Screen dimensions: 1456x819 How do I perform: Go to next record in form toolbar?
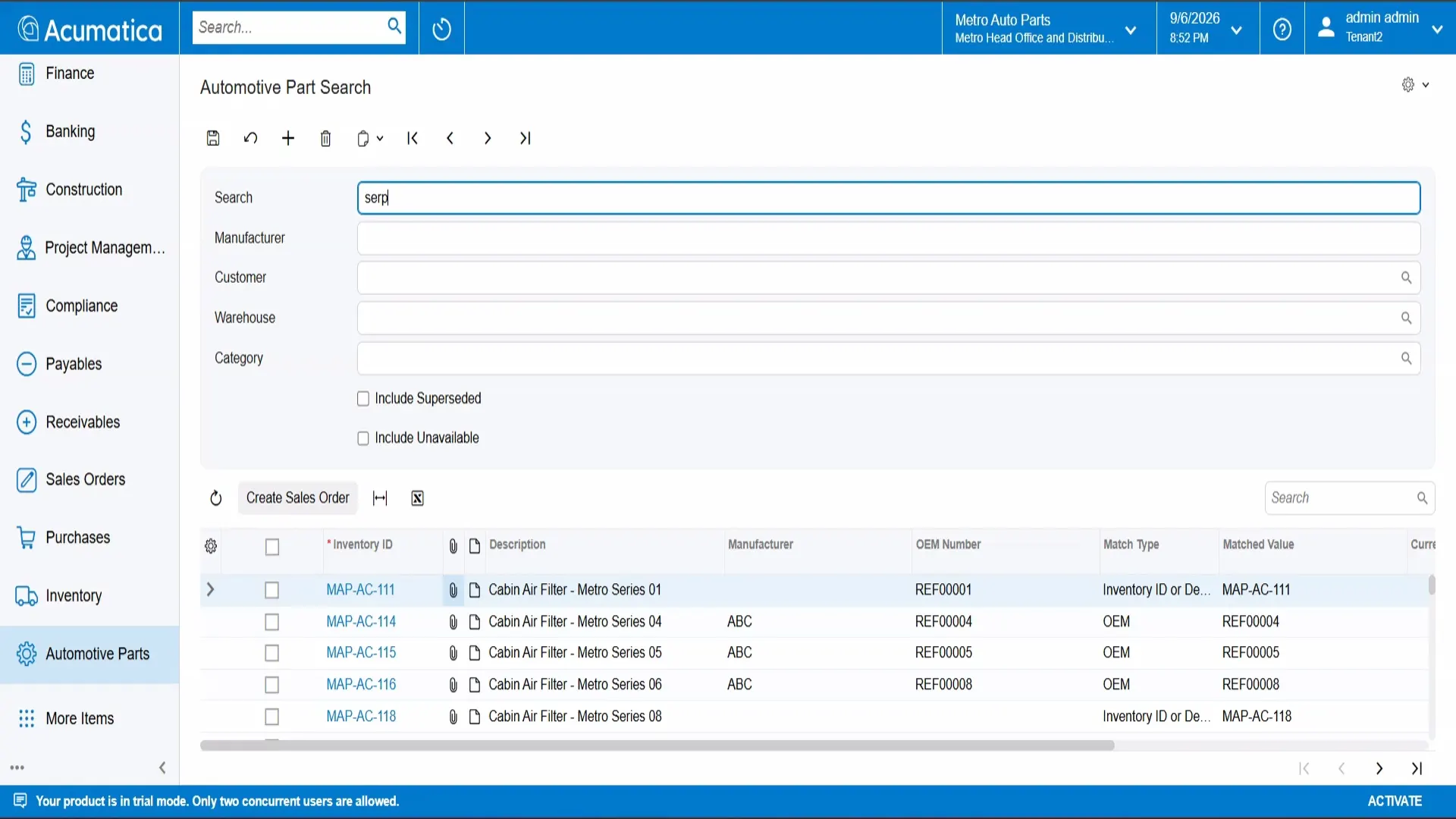coord(488,138)
